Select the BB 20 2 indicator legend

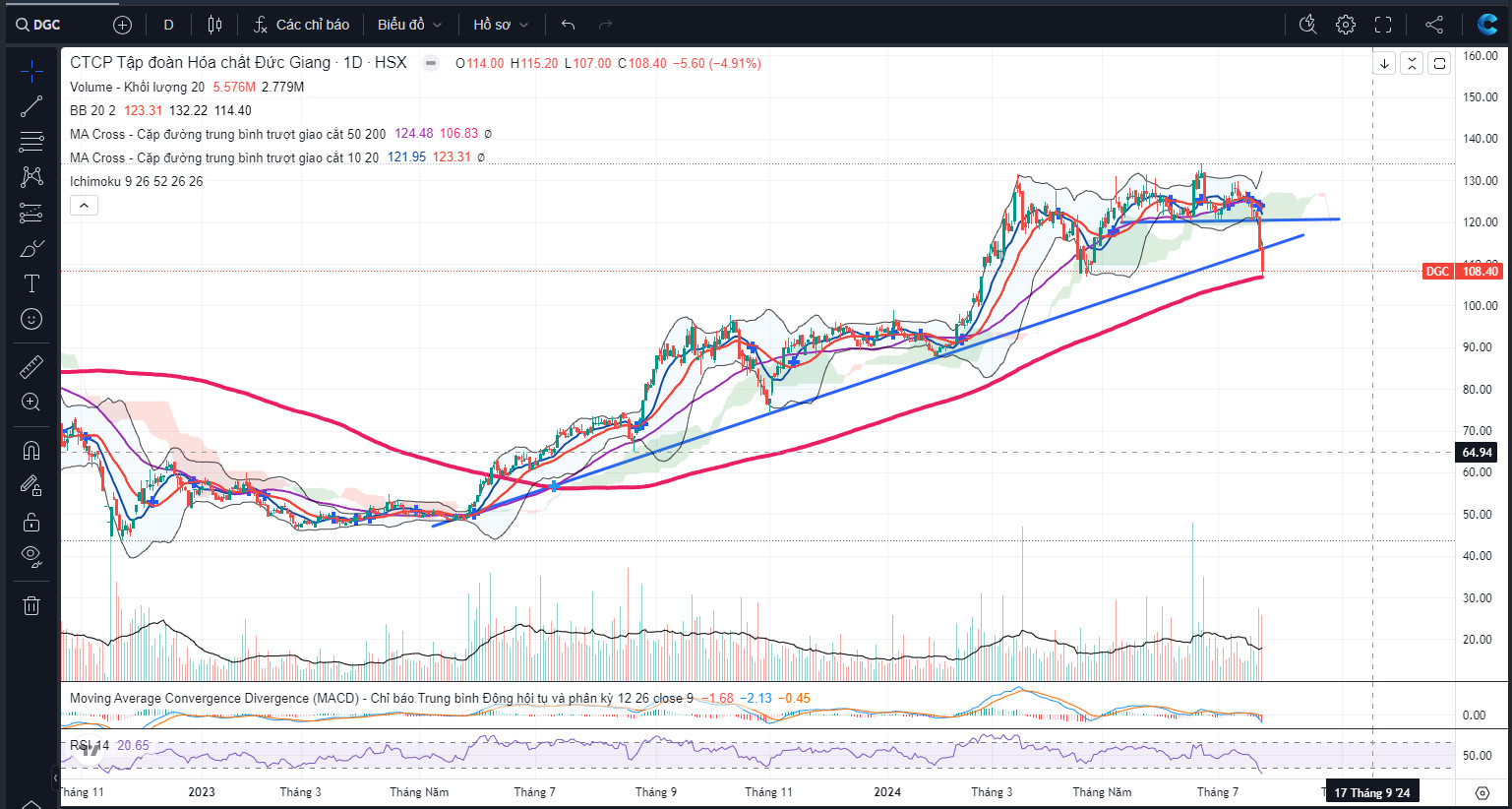[92, 110]
